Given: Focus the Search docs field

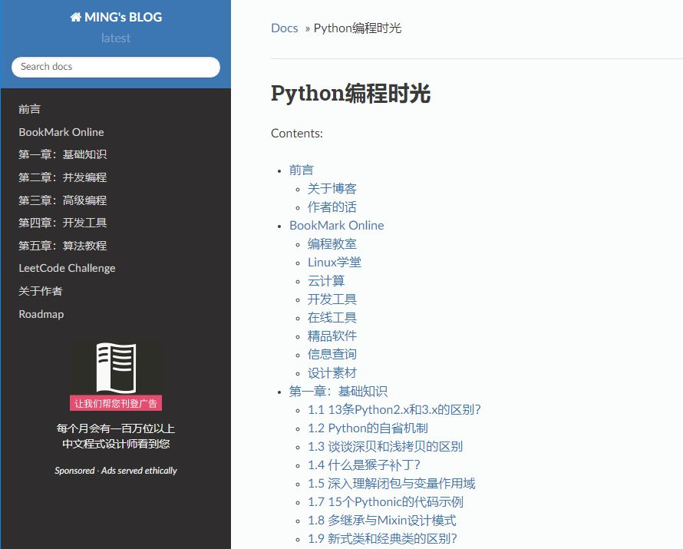Looking at the screenshot, I should (x=115, y=67).
